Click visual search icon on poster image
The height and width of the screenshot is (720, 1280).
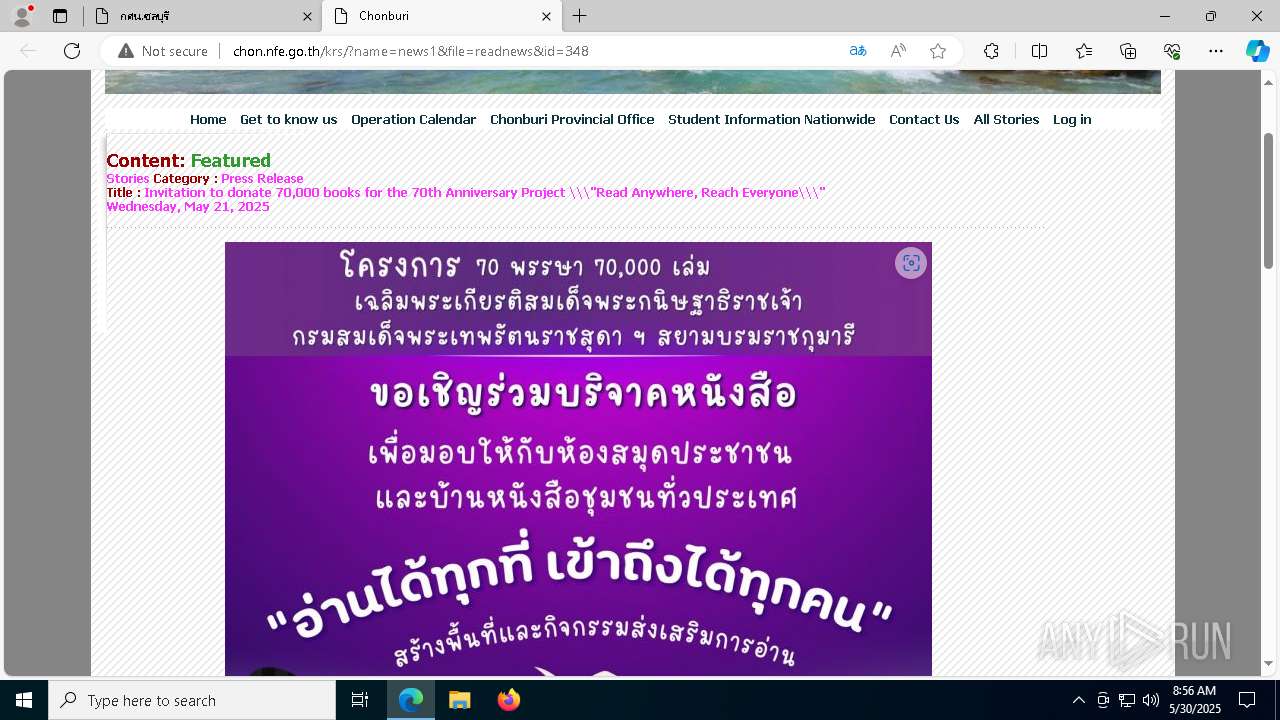click(x=911, y=263)
